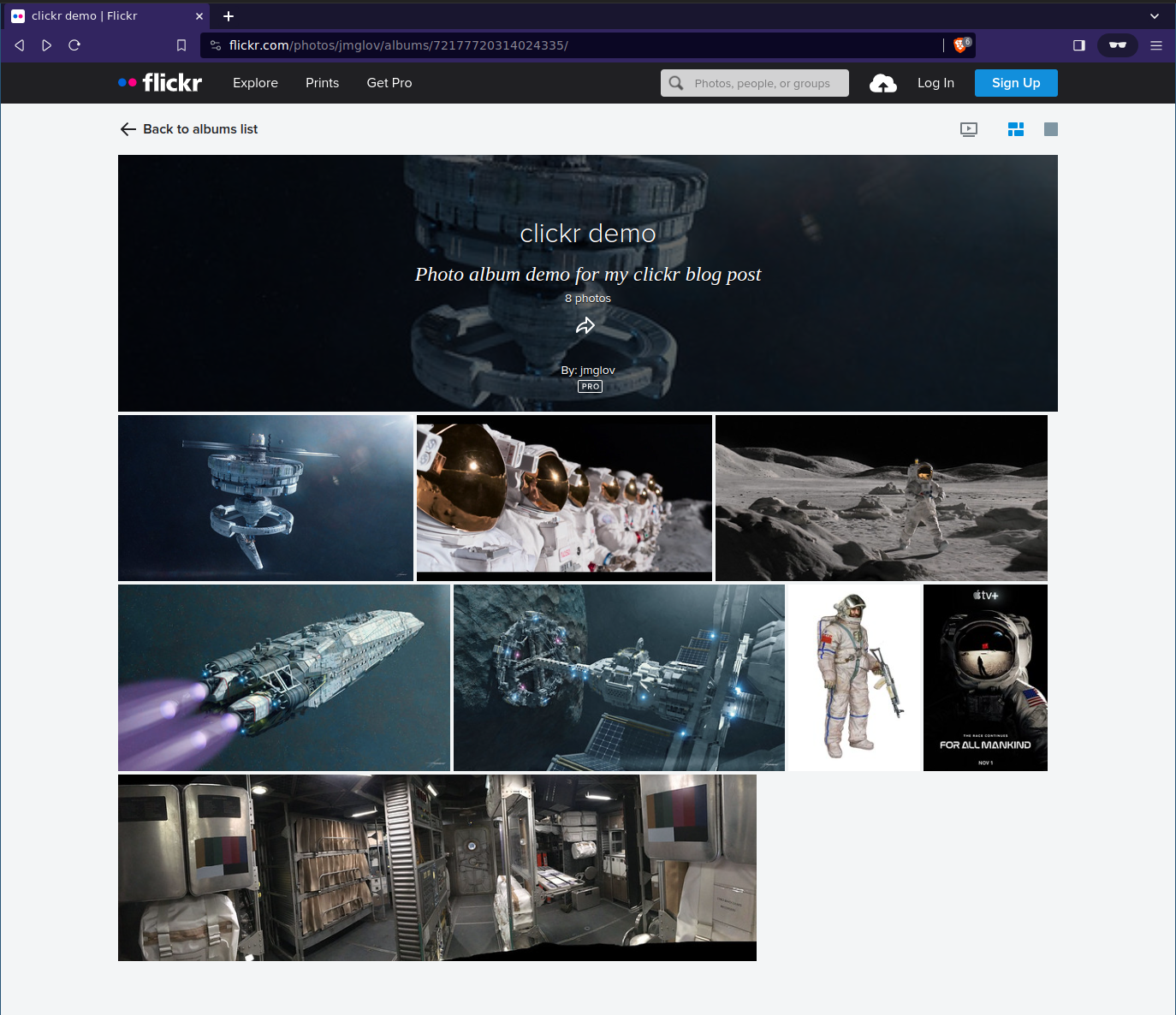Open the astronaut on moon surface photo
Screen dimensions: 1176x1015
click(x=882, y=498)
